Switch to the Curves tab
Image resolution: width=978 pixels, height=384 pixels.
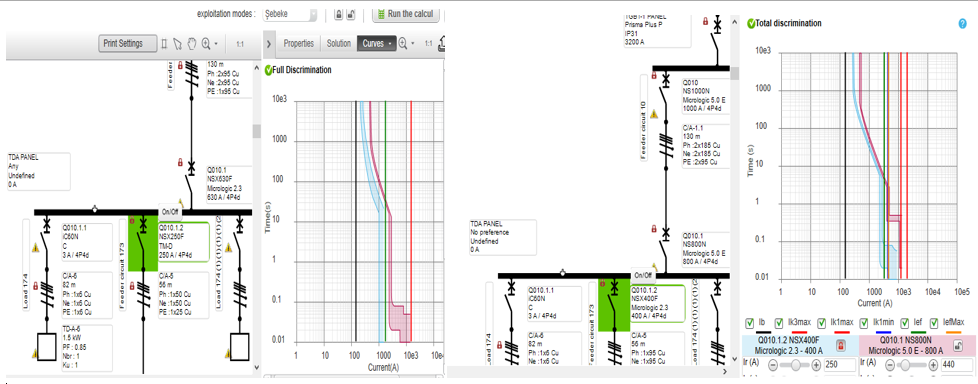tap(377, 44)
